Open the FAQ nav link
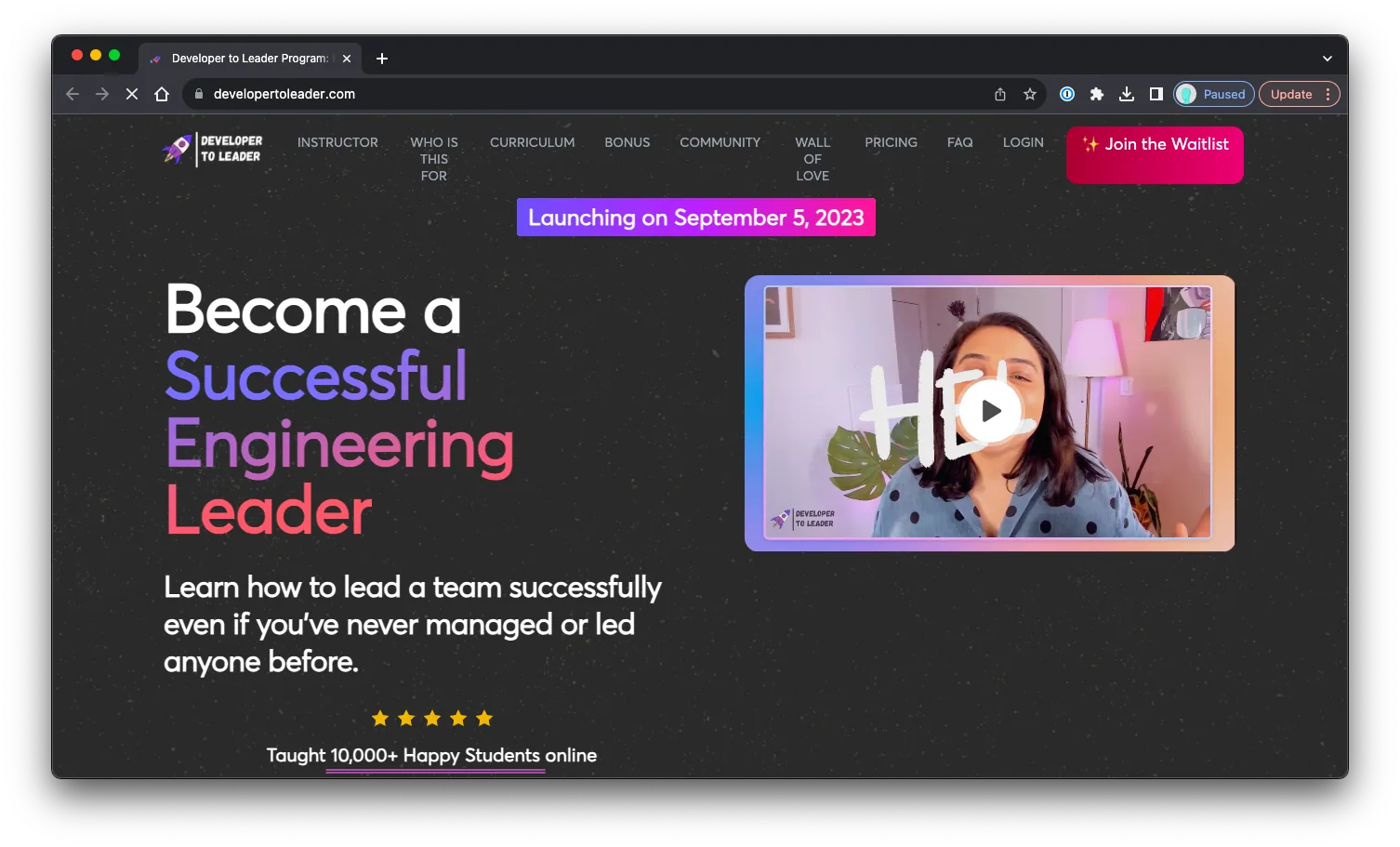Screen dimensions: 1400x847 tap(960, 142)
